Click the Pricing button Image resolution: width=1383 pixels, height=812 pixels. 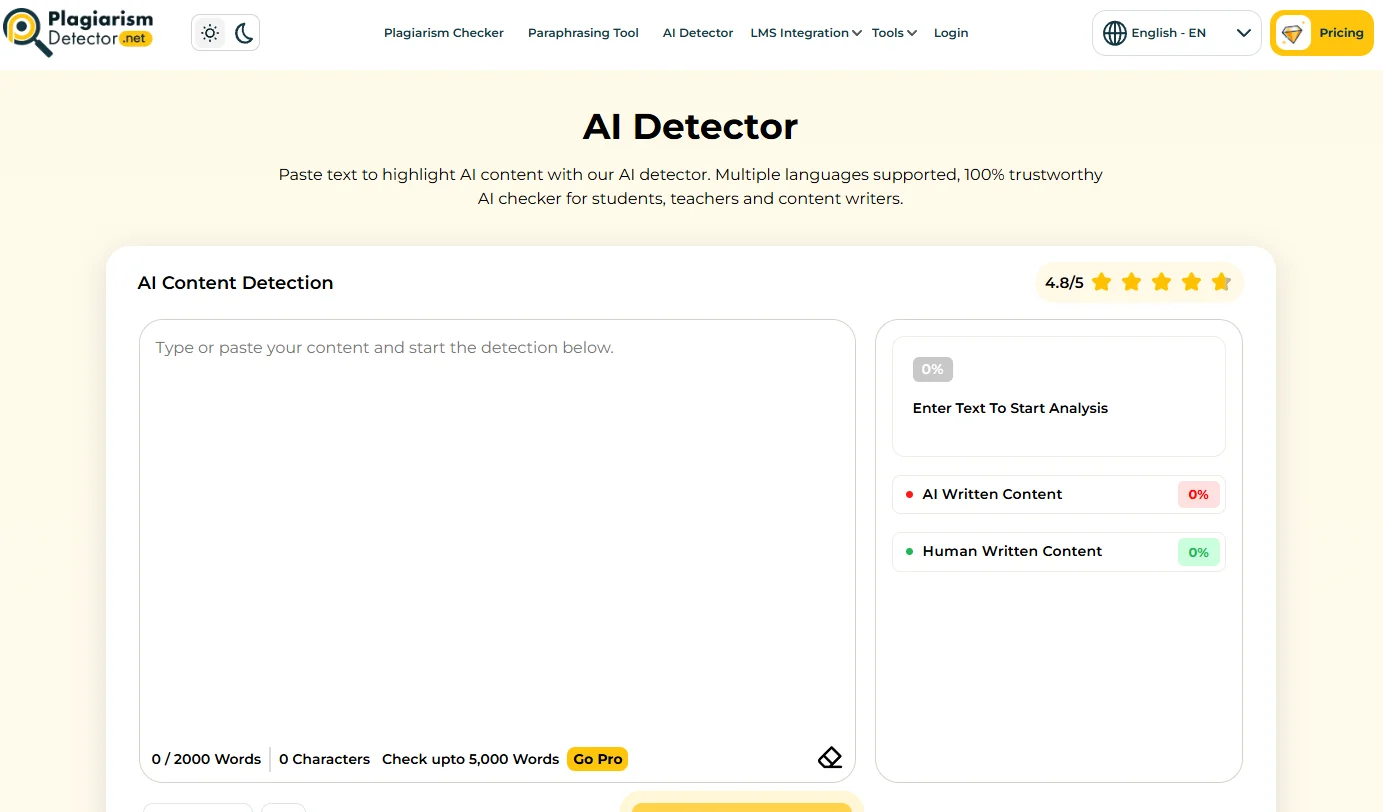[1322, 33]
